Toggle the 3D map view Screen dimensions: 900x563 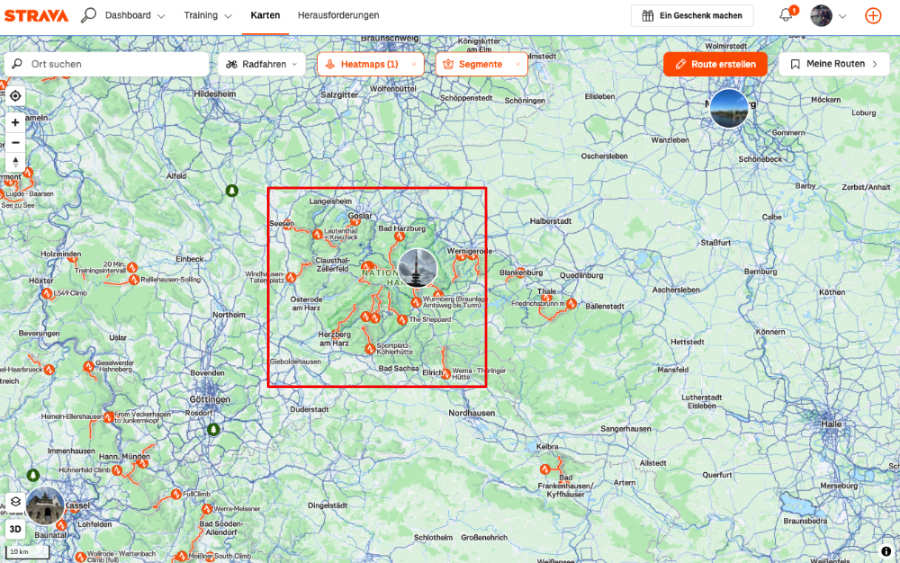(15, 529)
